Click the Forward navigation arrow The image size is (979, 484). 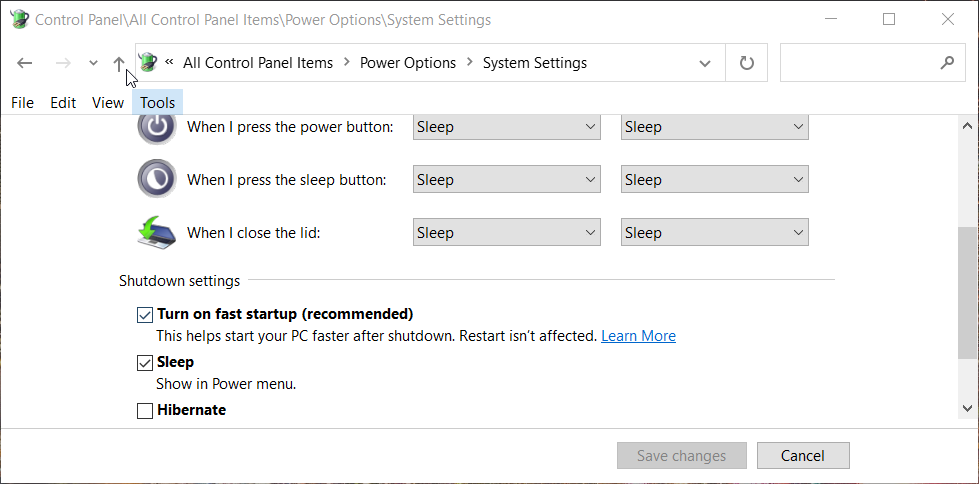(x=63, y=63)
